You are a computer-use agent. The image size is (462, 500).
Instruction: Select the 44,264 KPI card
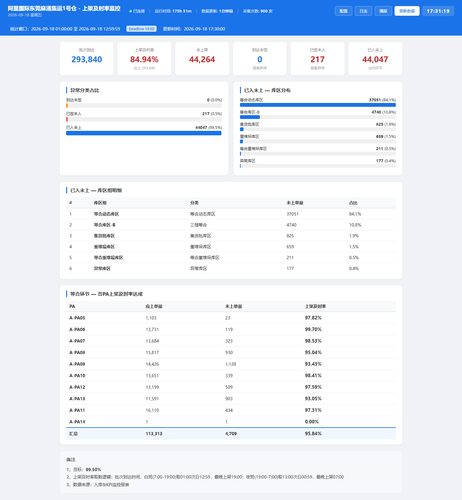202,59
